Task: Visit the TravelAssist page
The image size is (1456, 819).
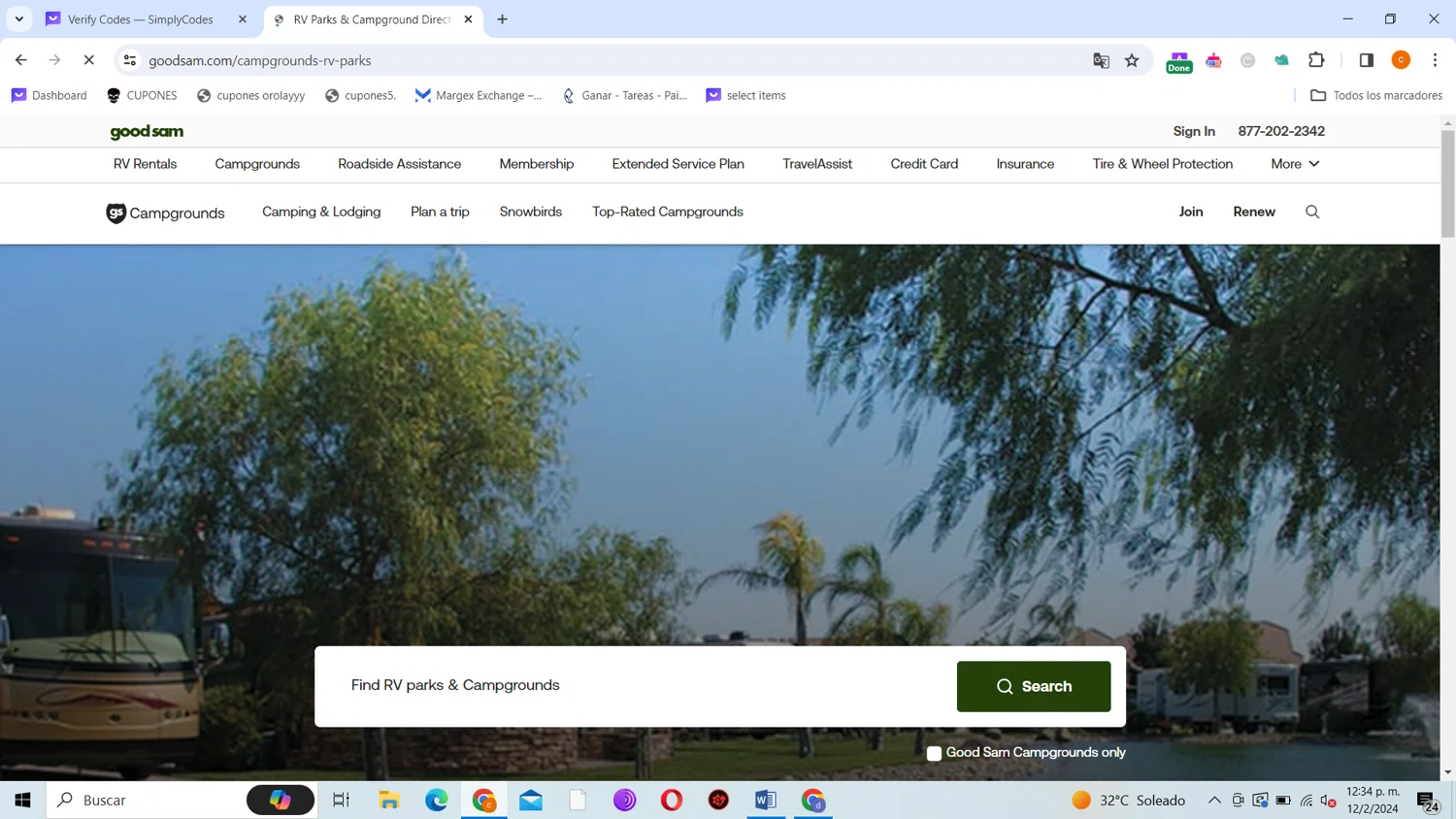Action: pyautogui.click(x=817, y=164)
